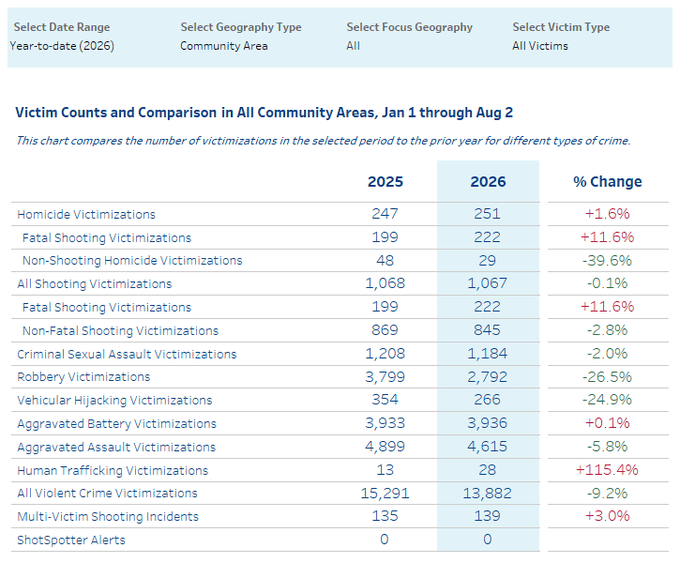Select the All Shooting Victimizations row
This screenshot has width=680, height=563.
pyautogui.click(x=340, y=284)
